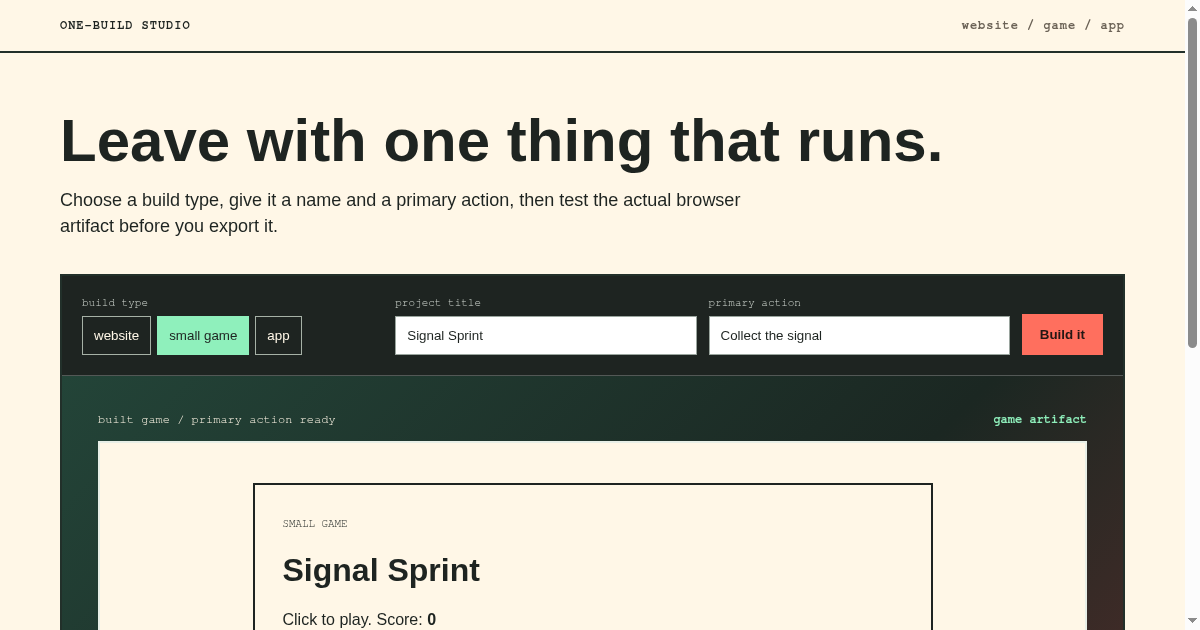Click the "project title" label
Image resolution: width=1200 pixels, height=630 pixels.
point(438,303)
